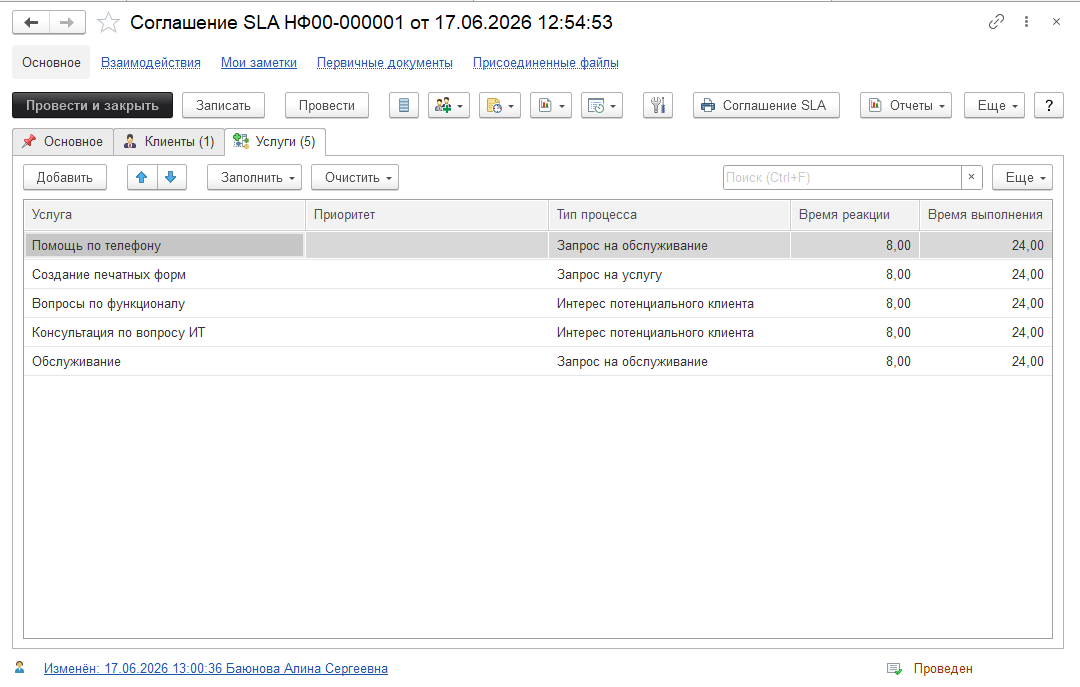Expand the list-timer button dropdown arrow
Screen dimensions: 1080x687
pyautogui.click(x=613, y=106)
